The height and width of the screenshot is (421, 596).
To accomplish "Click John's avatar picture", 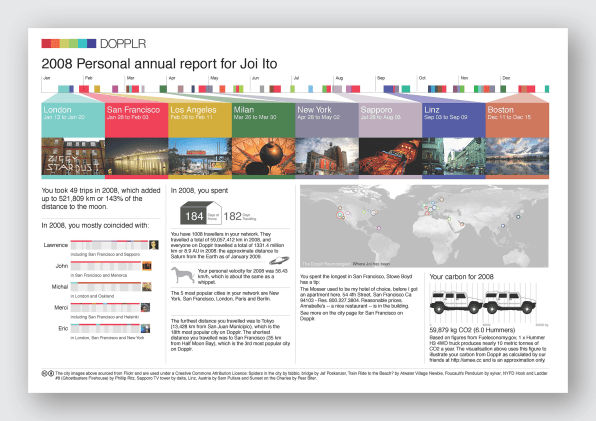I will pyautogui.click(x=147, y=266).
